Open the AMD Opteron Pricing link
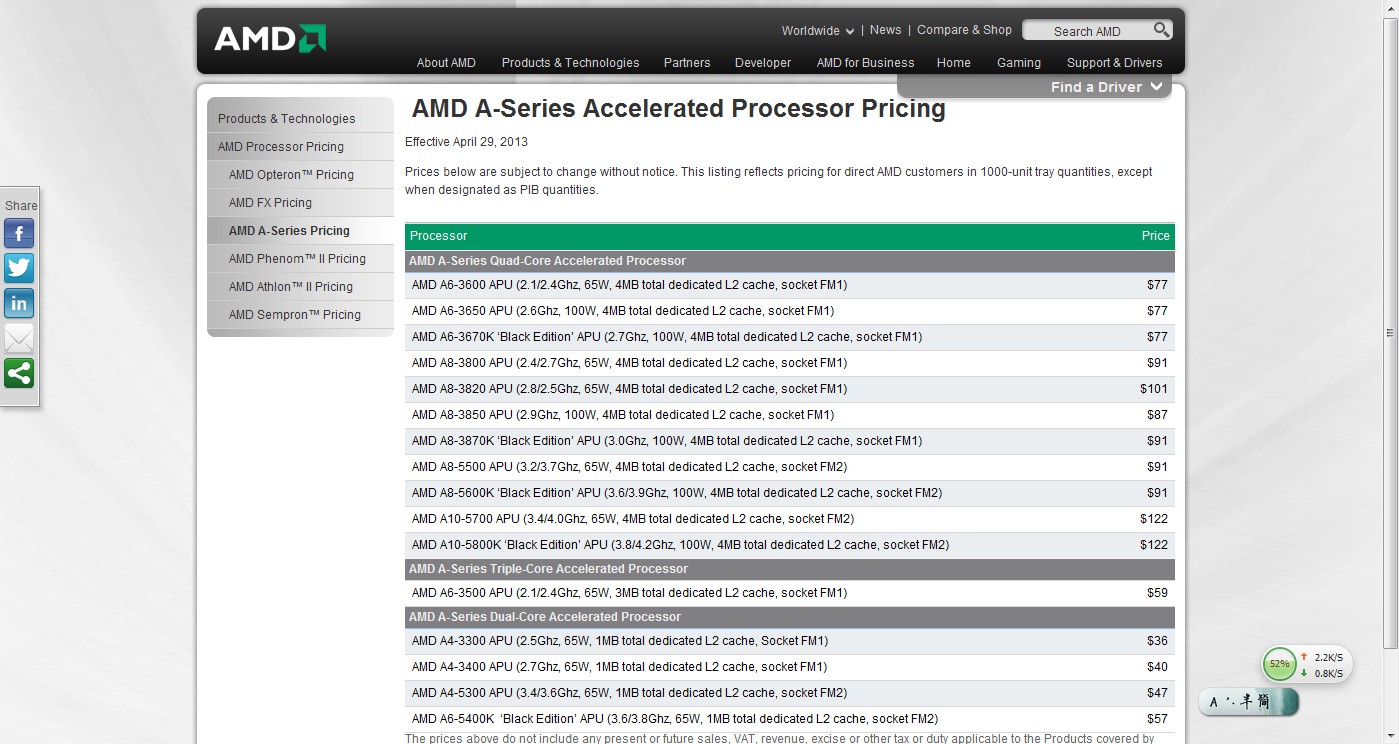The image size is (1399, 744). [291, 175]
